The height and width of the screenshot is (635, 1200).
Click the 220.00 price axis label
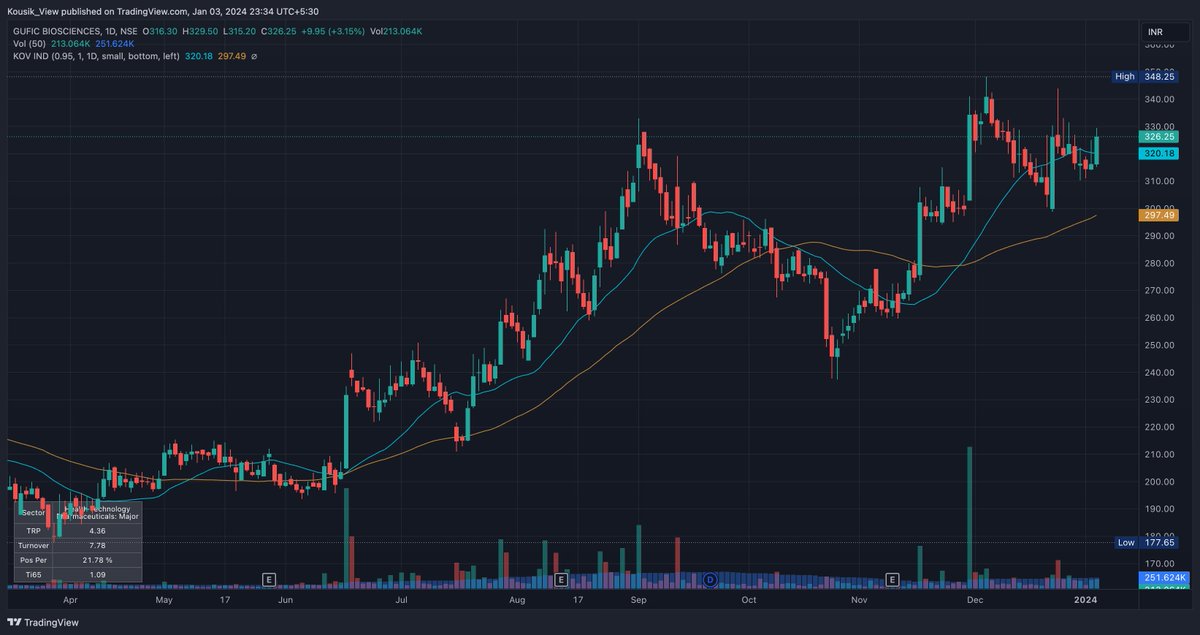tap(1158, 427)
